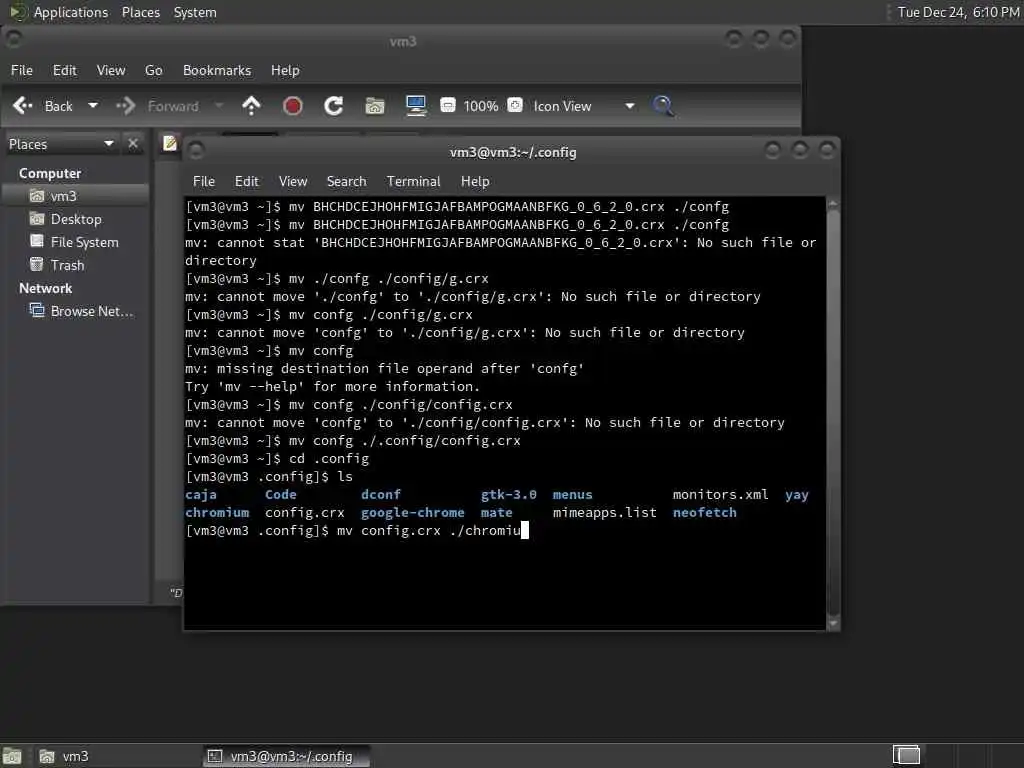Open the Bookmarks menu in Caja
The width and height of the screenshot is (1024, 768).
pyautogui.click(x=217, y=71)
